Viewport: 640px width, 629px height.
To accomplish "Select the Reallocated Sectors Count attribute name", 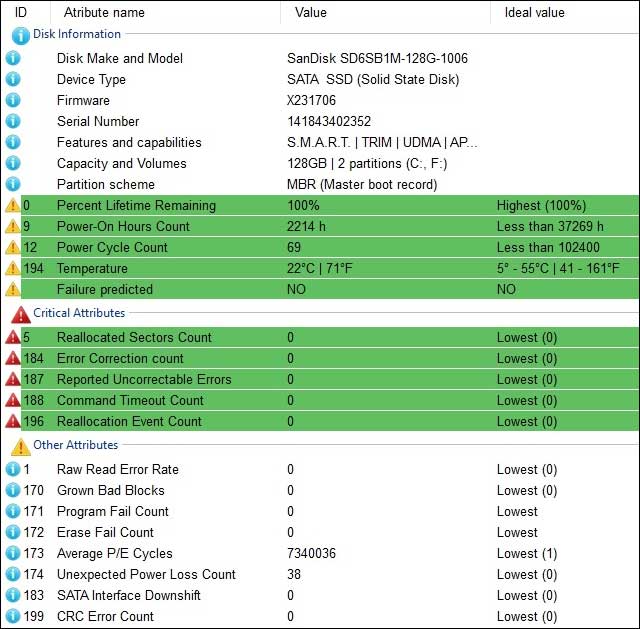I will click(x=134, y=337).
